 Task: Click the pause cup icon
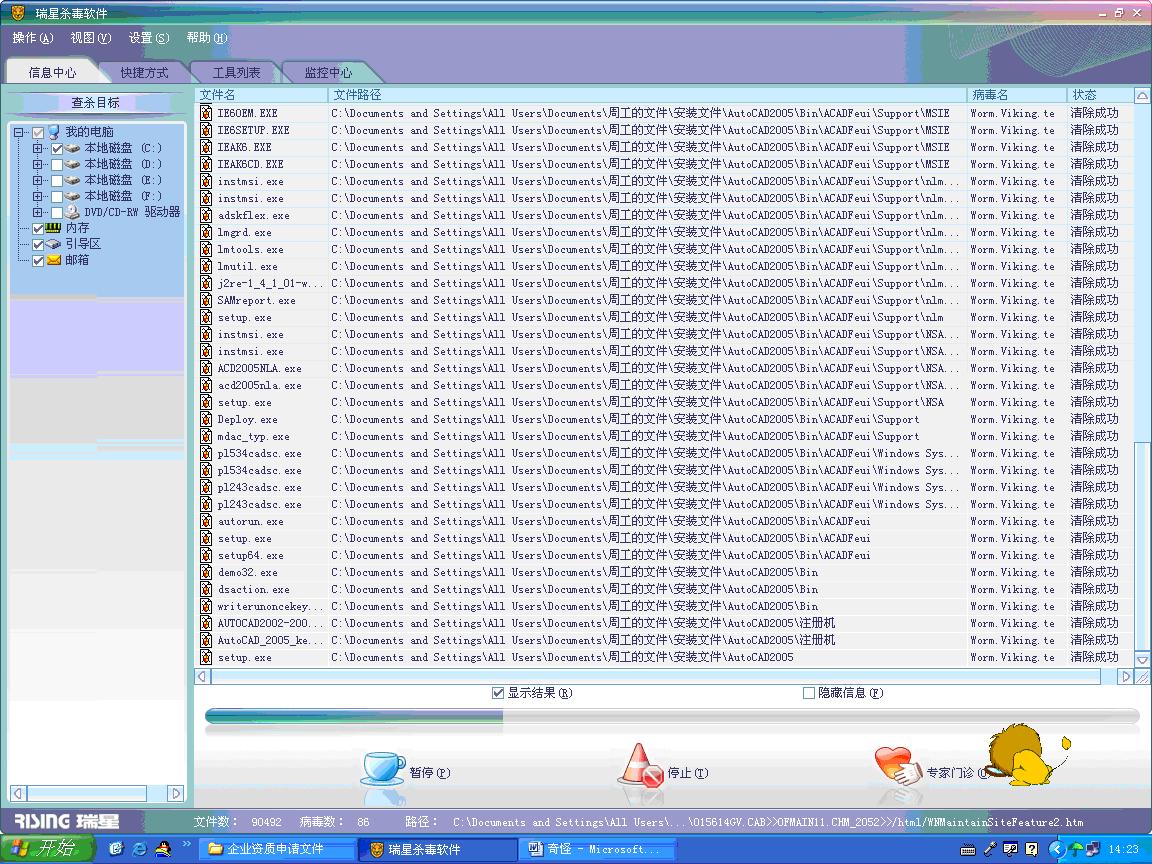383,768
